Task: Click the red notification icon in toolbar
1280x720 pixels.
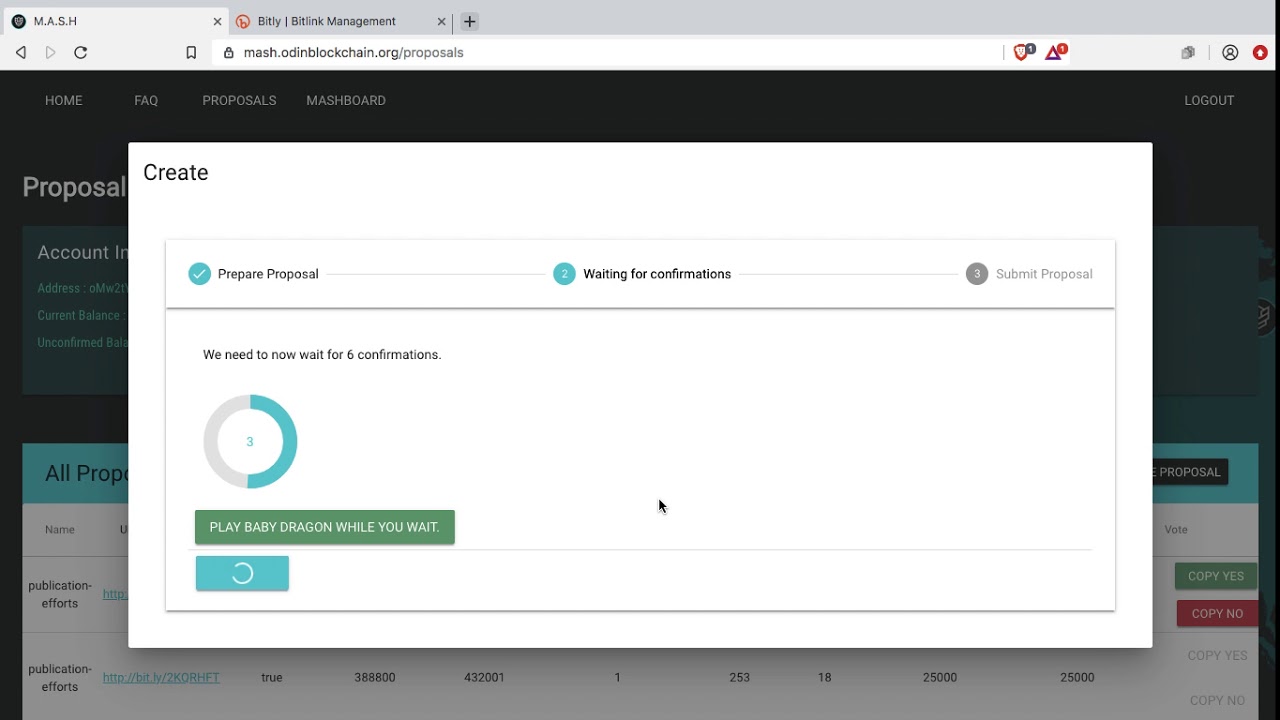Action: (x=1260, y=53)
